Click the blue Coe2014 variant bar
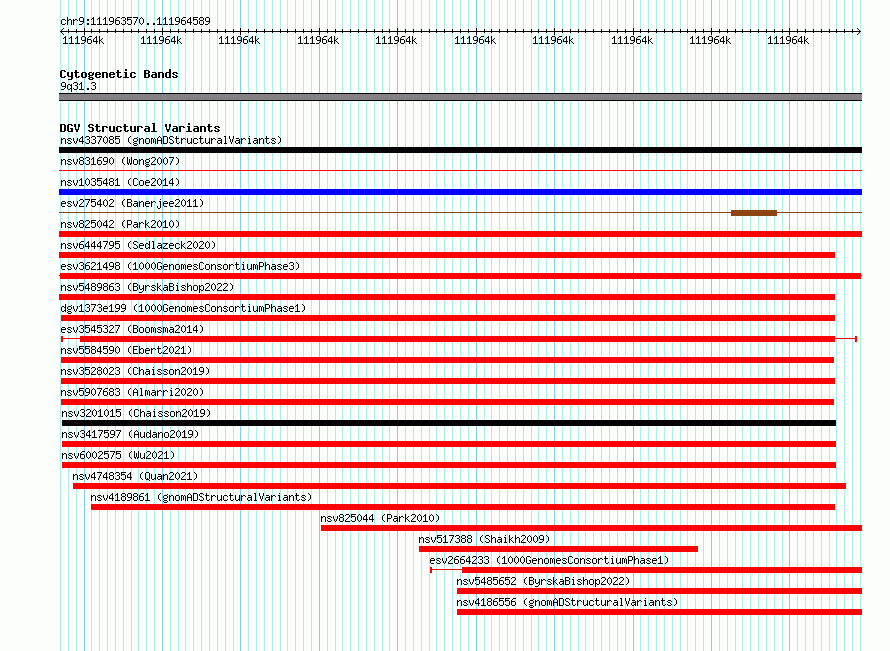This screenshot has width=890, height=651. click(x=460, y=192)
